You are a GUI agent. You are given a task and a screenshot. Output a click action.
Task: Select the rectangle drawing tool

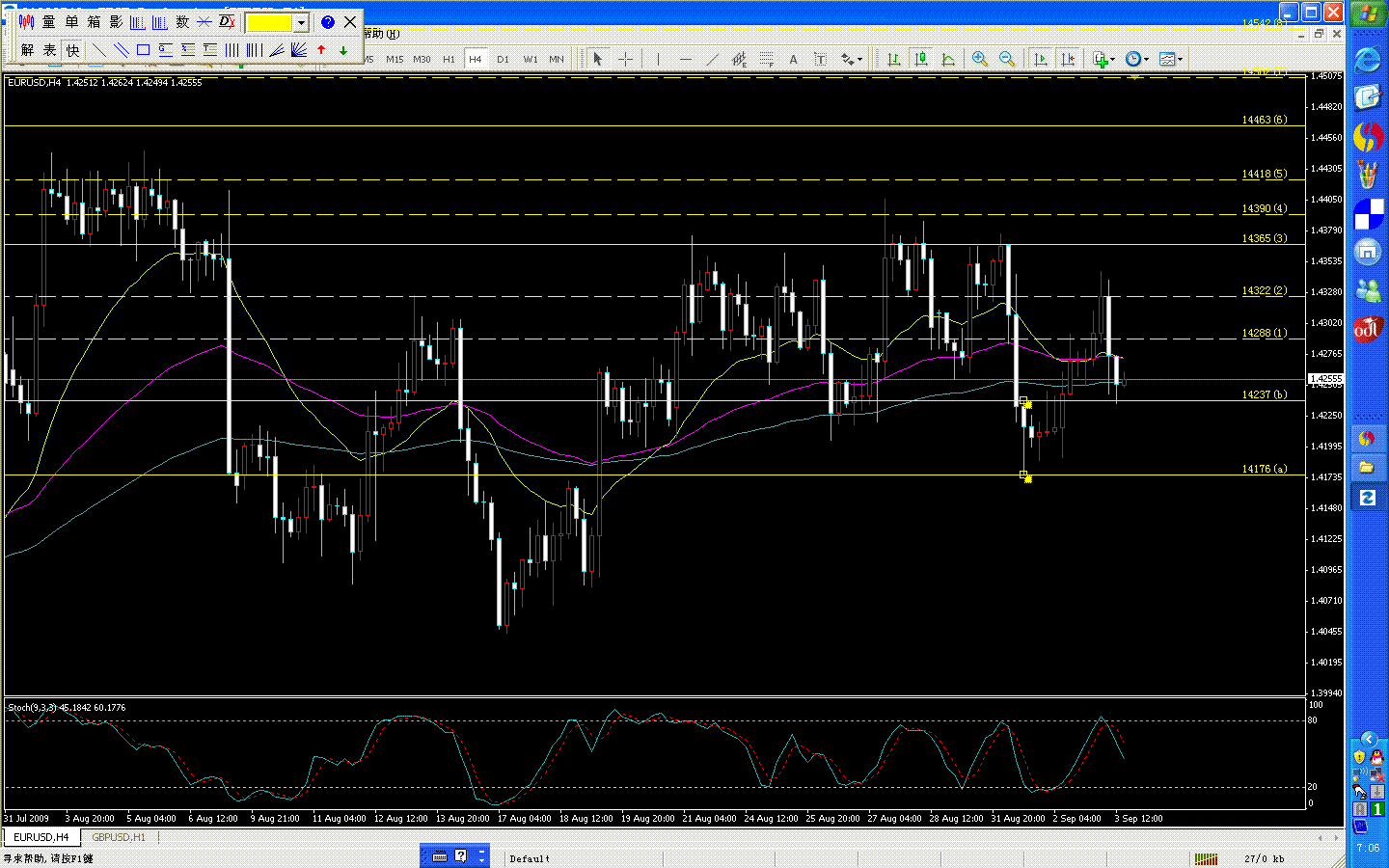tap(143, 50)
